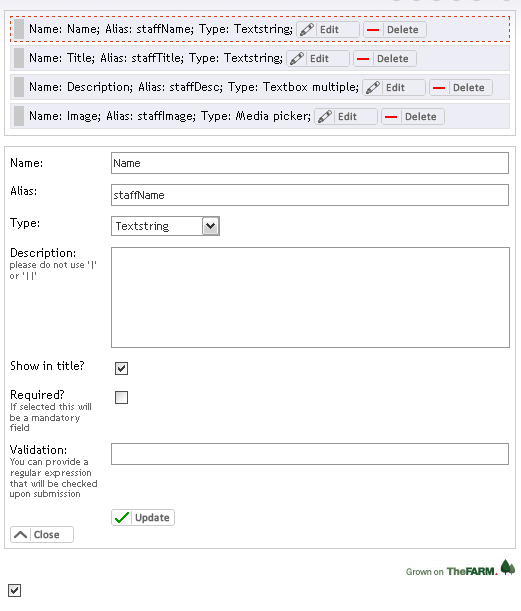Click pencil Edit icon for staffDesc row
Viewport: 521px width, 611px height.
click(373, 88)
